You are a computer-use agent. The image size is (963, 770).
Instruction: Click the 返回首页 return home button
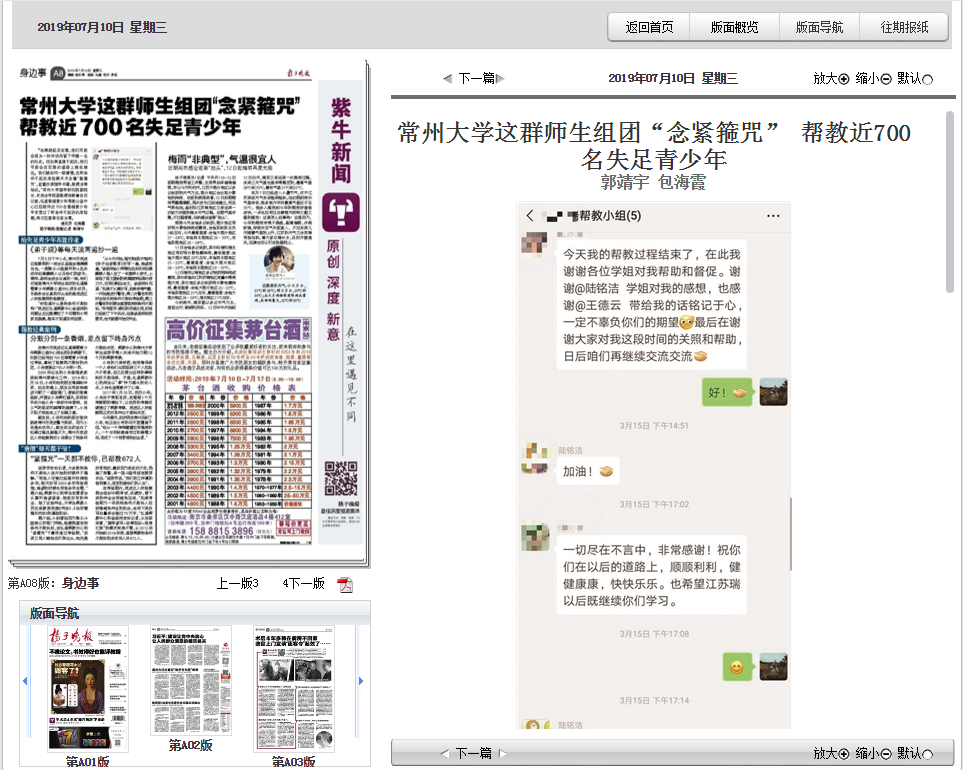649,27
